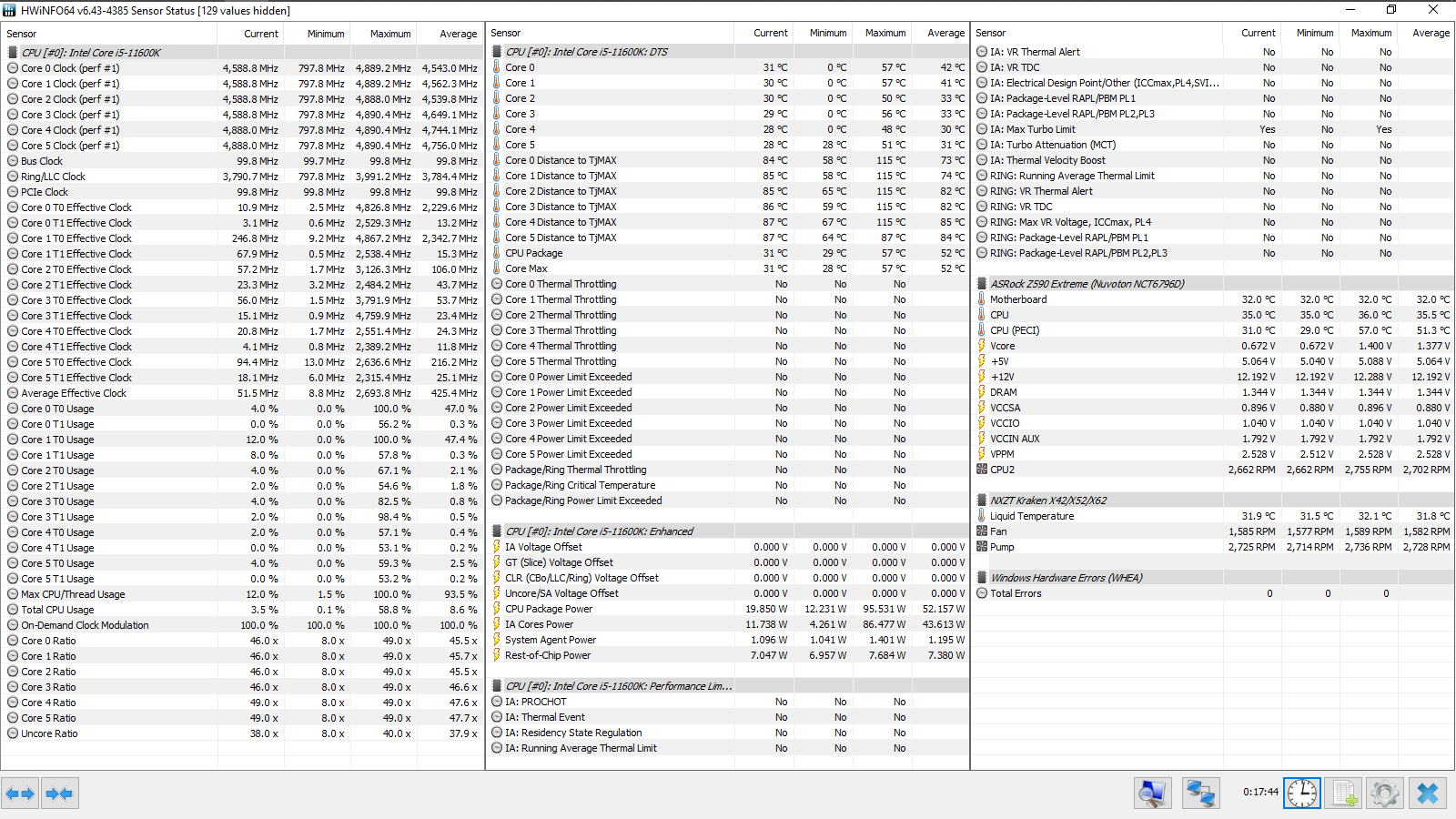The width and height of the screenshot is (1456, 819).
Task: Select the +12V voltage row
Action: click(1213, 377)
